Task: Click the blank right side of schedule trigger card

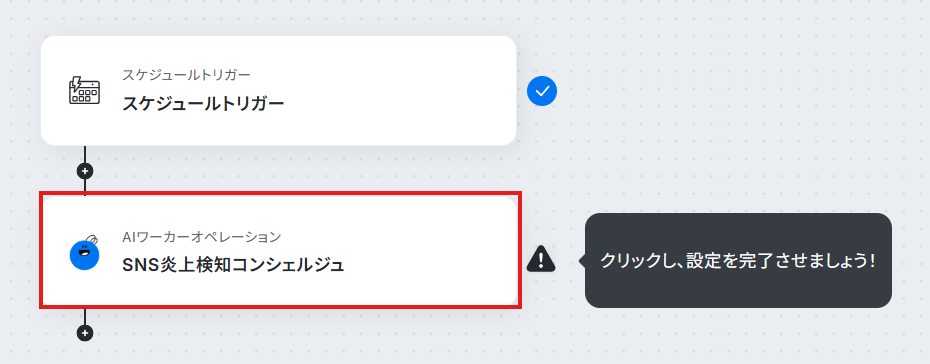Action: tap(415, 91)
